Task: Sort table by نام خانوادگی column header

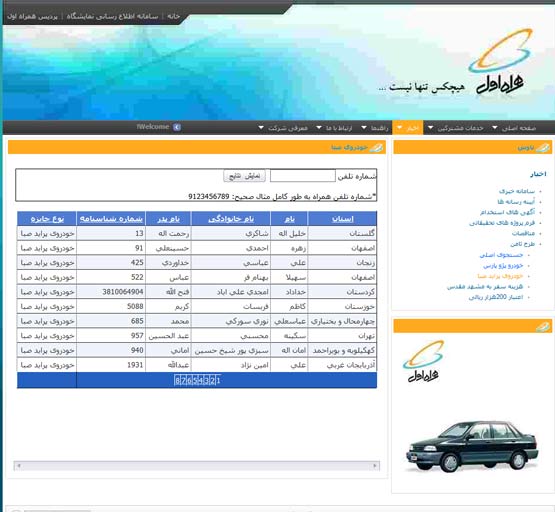Action: pos(231,219)
